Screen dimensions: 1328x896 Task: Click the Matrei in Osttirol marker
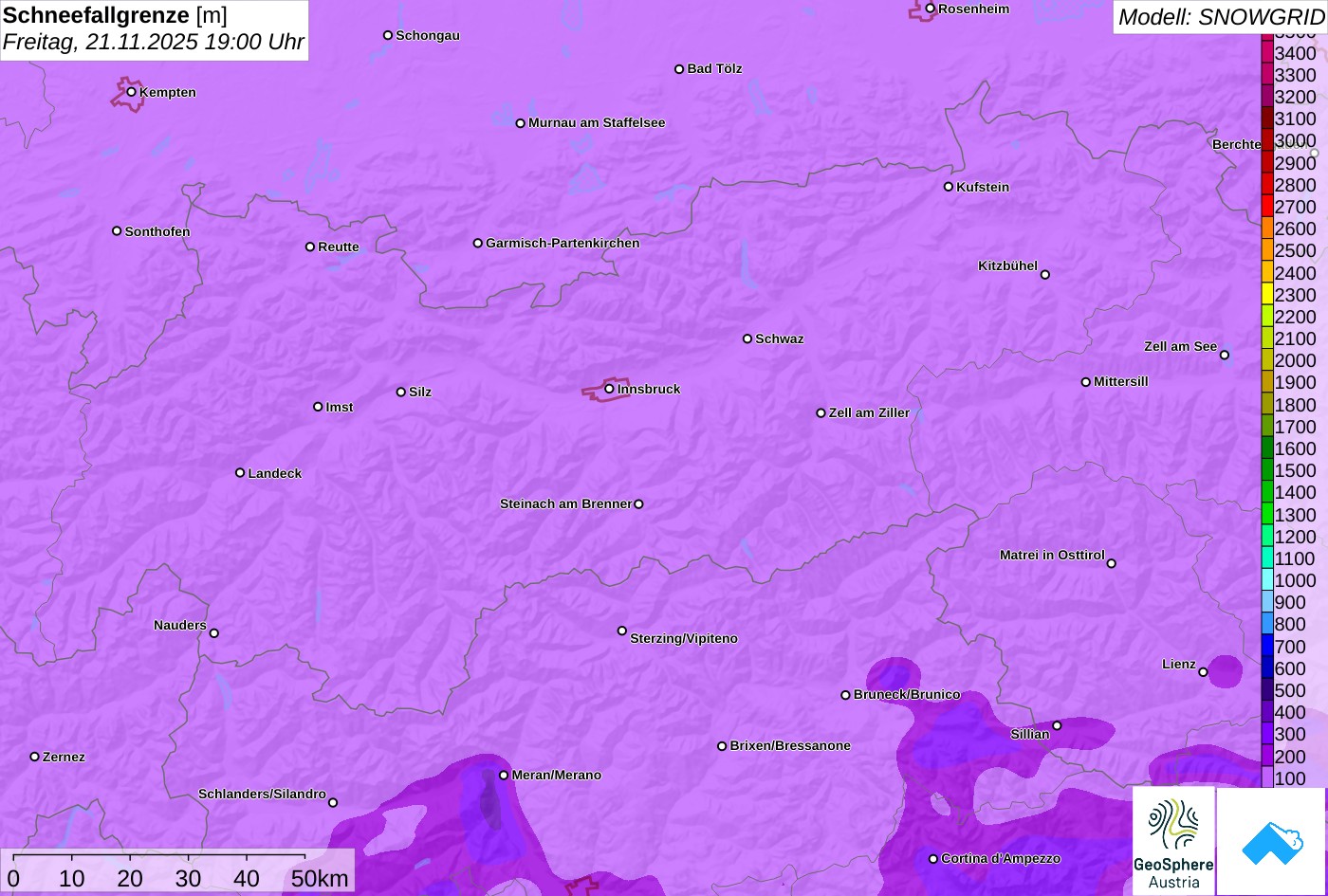pyautogui.click(x=1112, y=563)
